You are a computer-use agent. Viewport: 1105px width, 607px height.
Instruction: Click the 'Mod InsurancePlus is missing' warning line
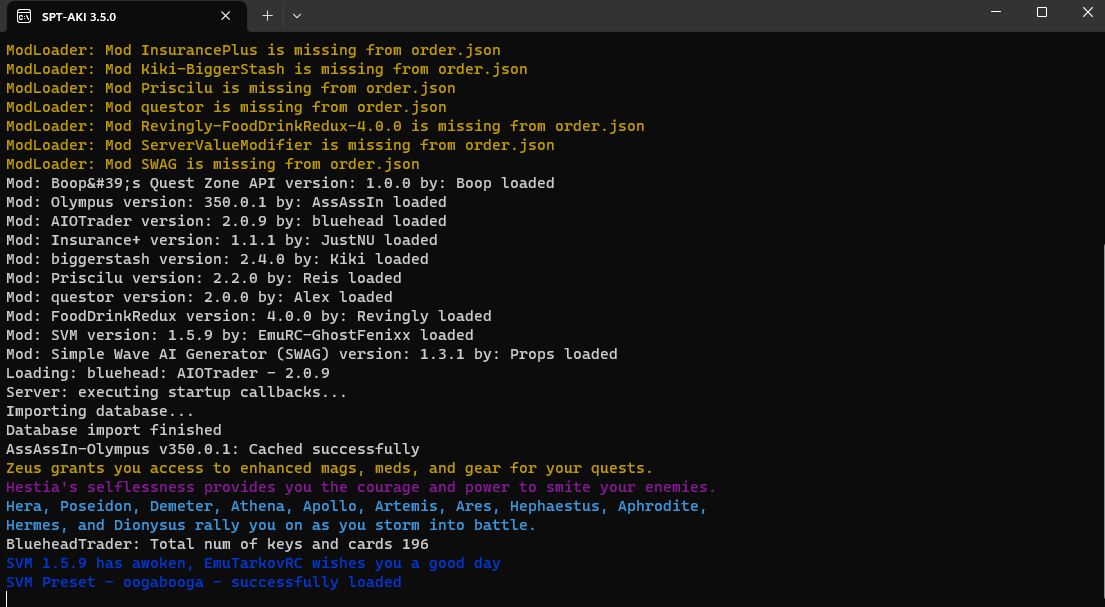tap(253, 50)
